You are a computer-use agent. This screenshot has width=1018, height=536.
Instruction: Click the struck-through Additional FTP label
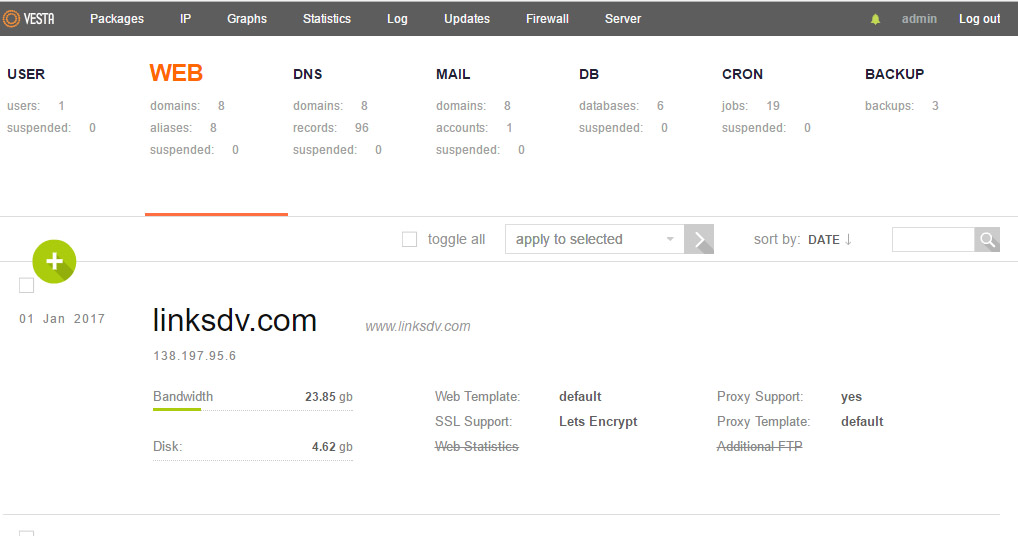click(760, 446)
